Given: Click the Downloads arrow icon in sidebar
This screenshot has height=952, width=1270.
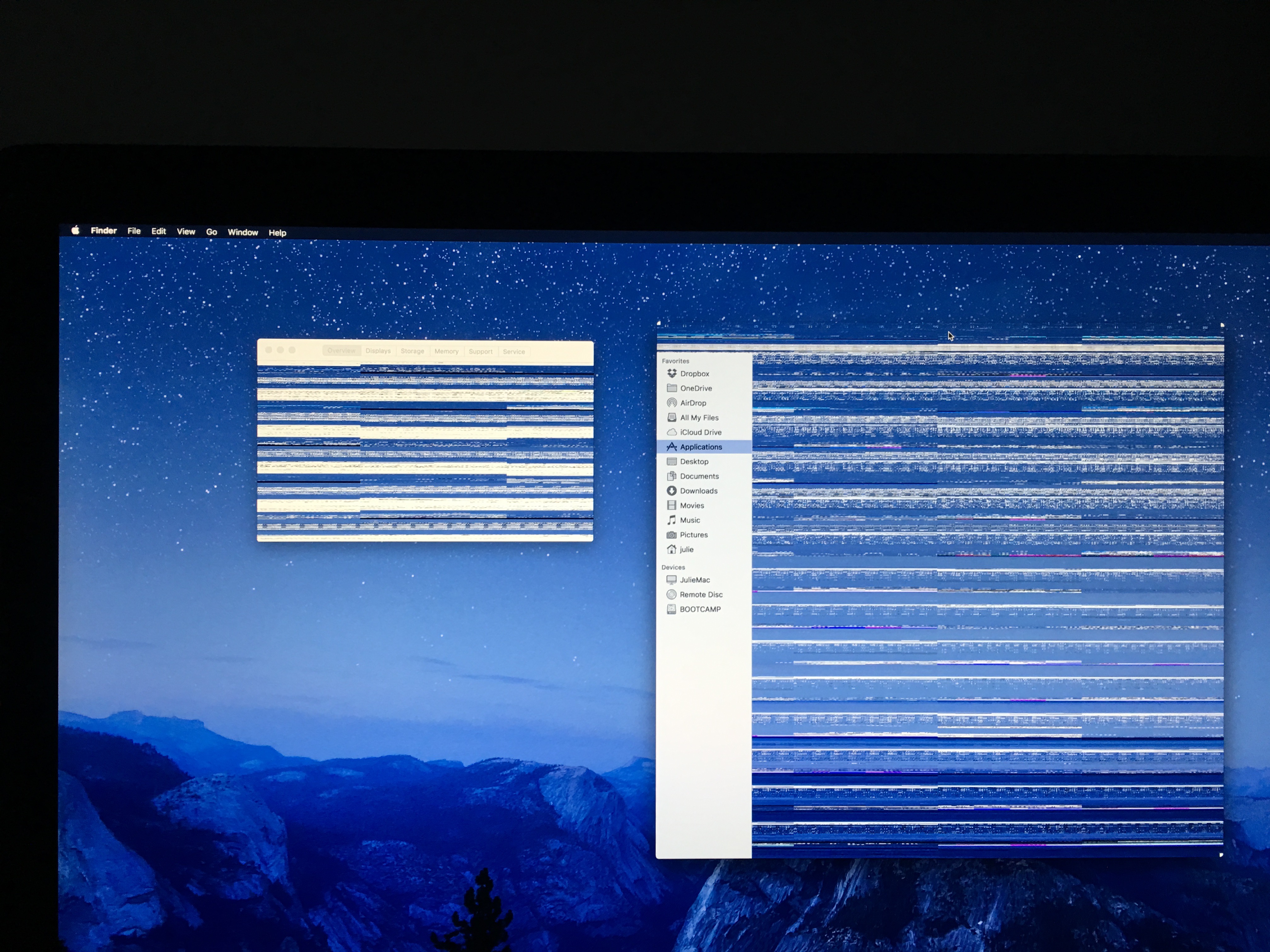Looking at the screenshot, I should (x=672, y=490).
